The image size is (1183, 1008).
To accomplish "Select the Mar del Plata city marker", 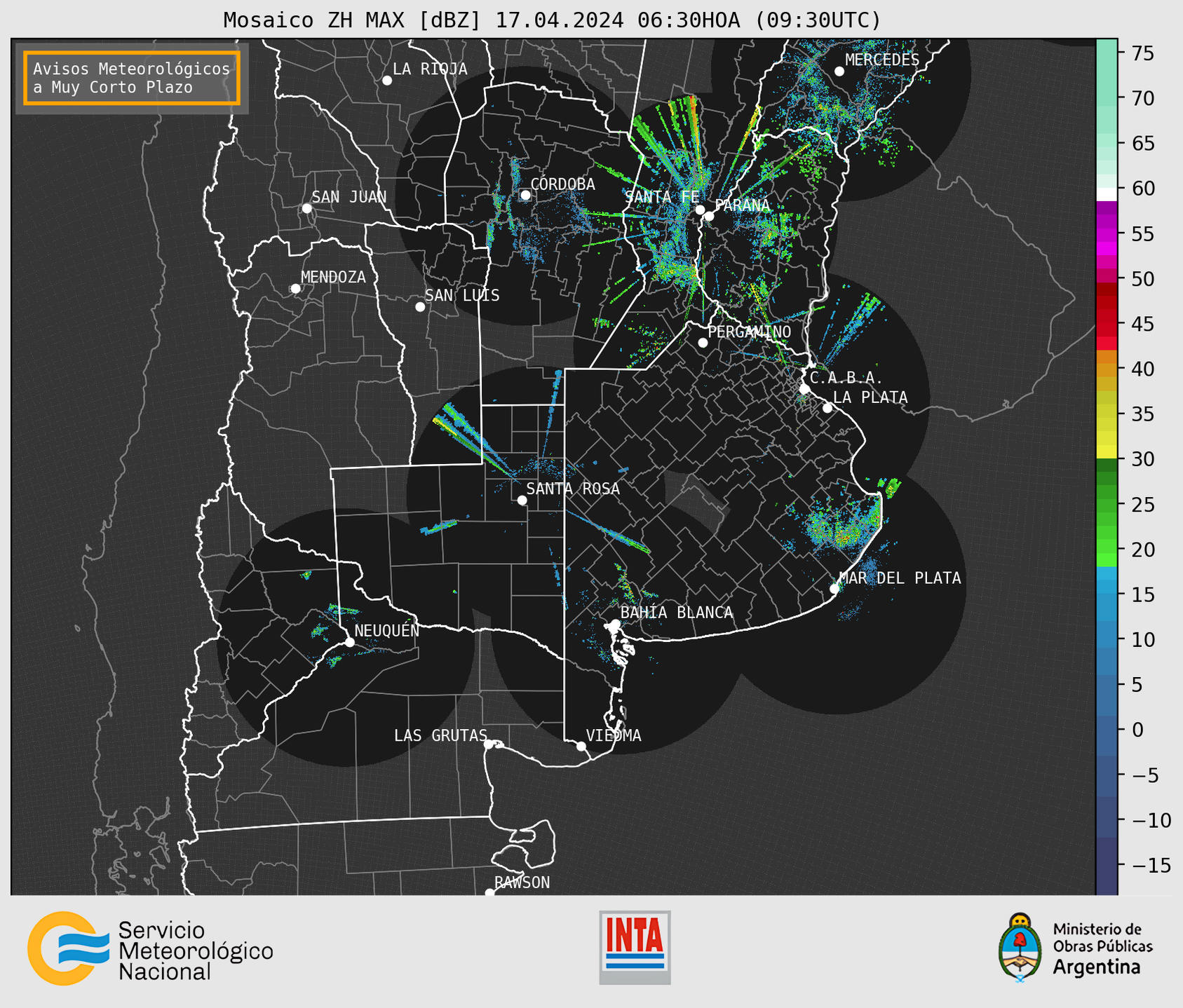I will click(834, 589).
